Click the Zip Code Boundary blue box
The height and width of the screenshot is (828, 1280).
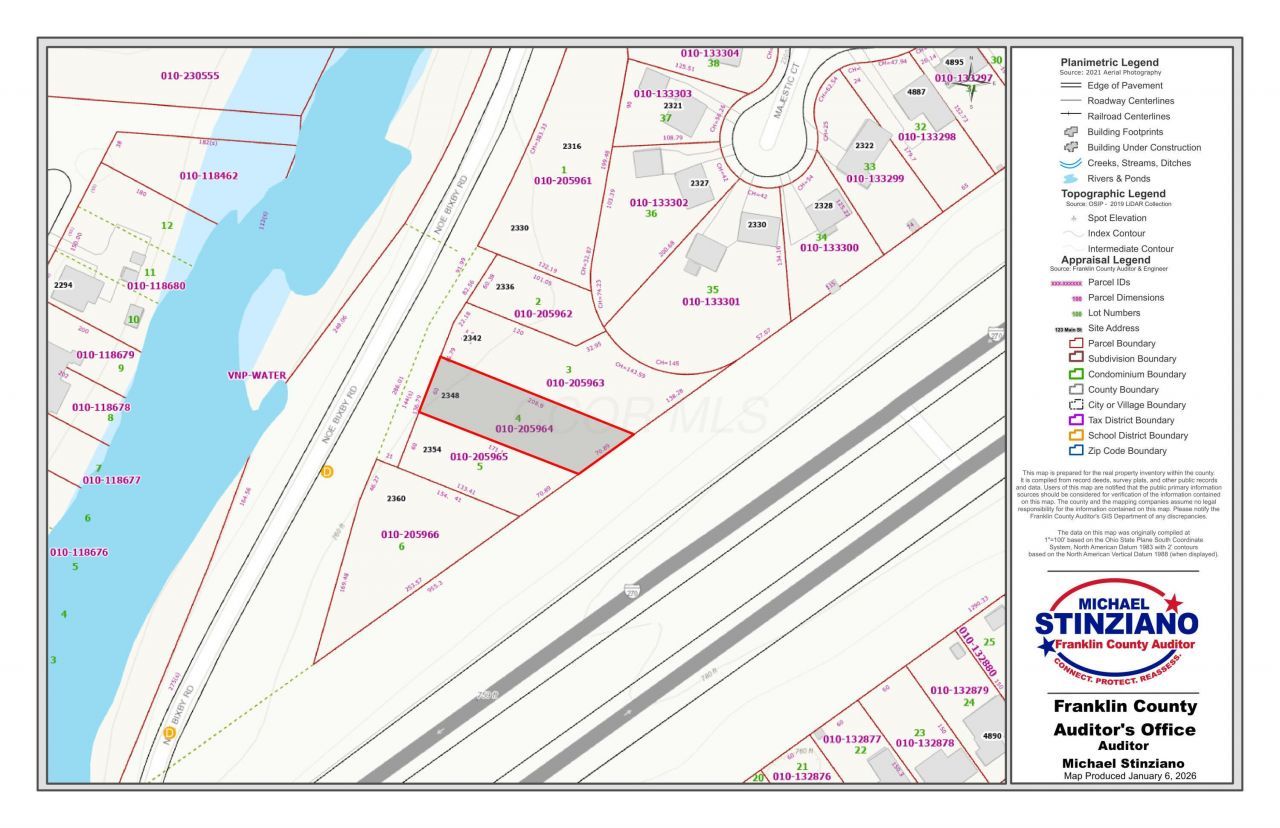tap(1076, 451)
